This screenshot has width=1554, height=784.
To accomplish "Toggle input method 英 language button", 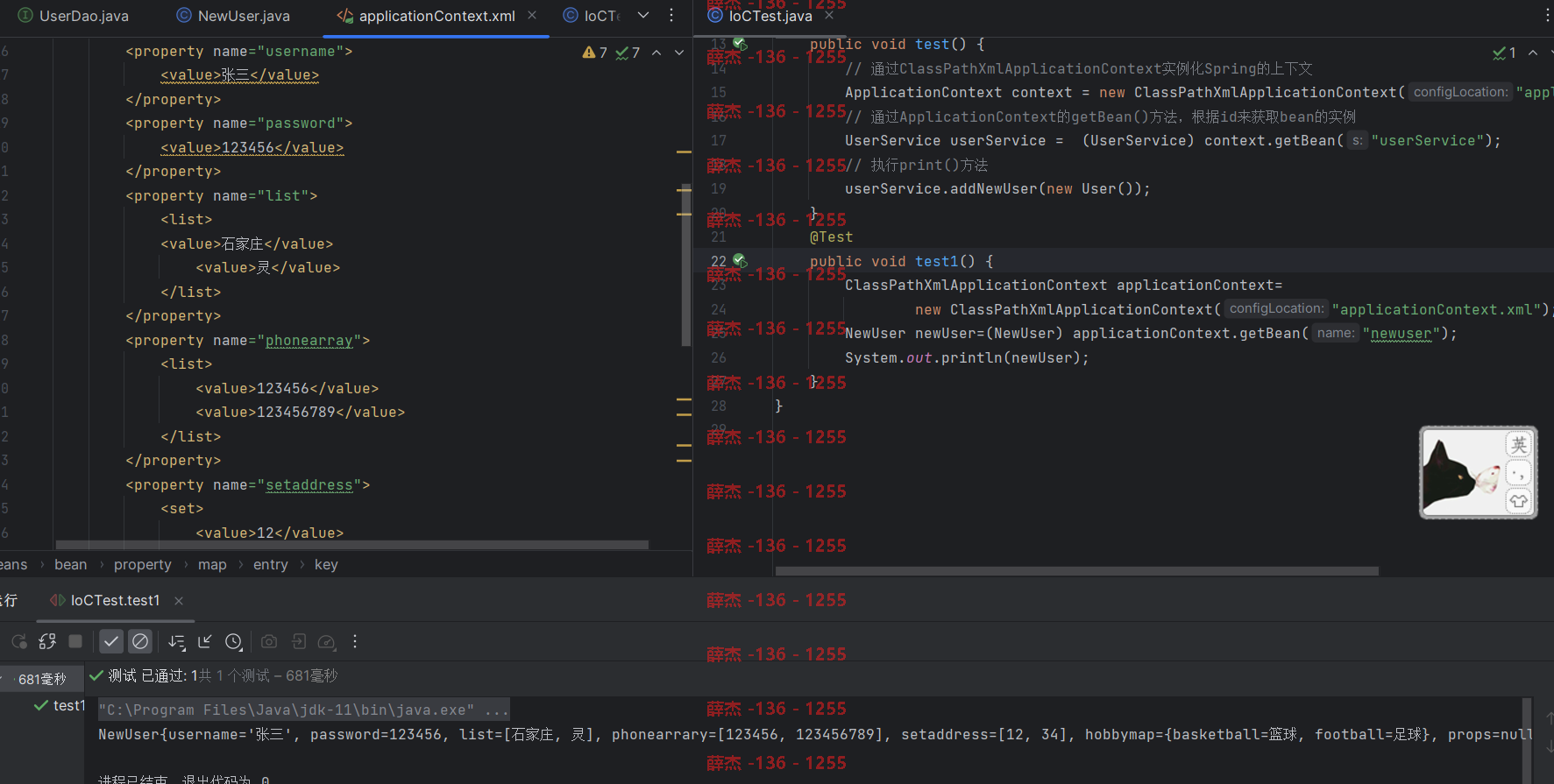I will [x=1518, y=444].
